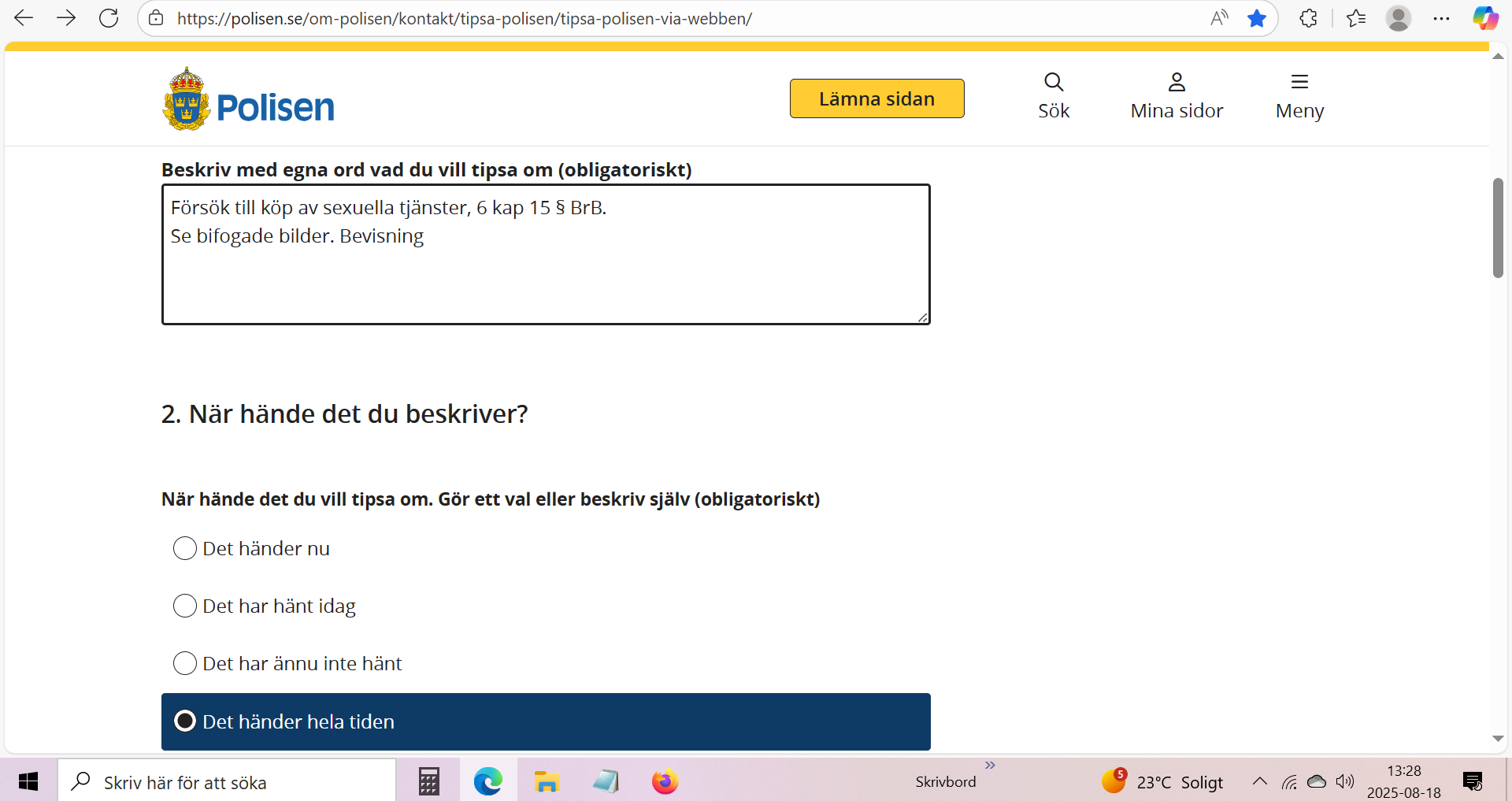Open browser Settings and more menu
Screen dimensions: 1512x801
pos(1441,18)
